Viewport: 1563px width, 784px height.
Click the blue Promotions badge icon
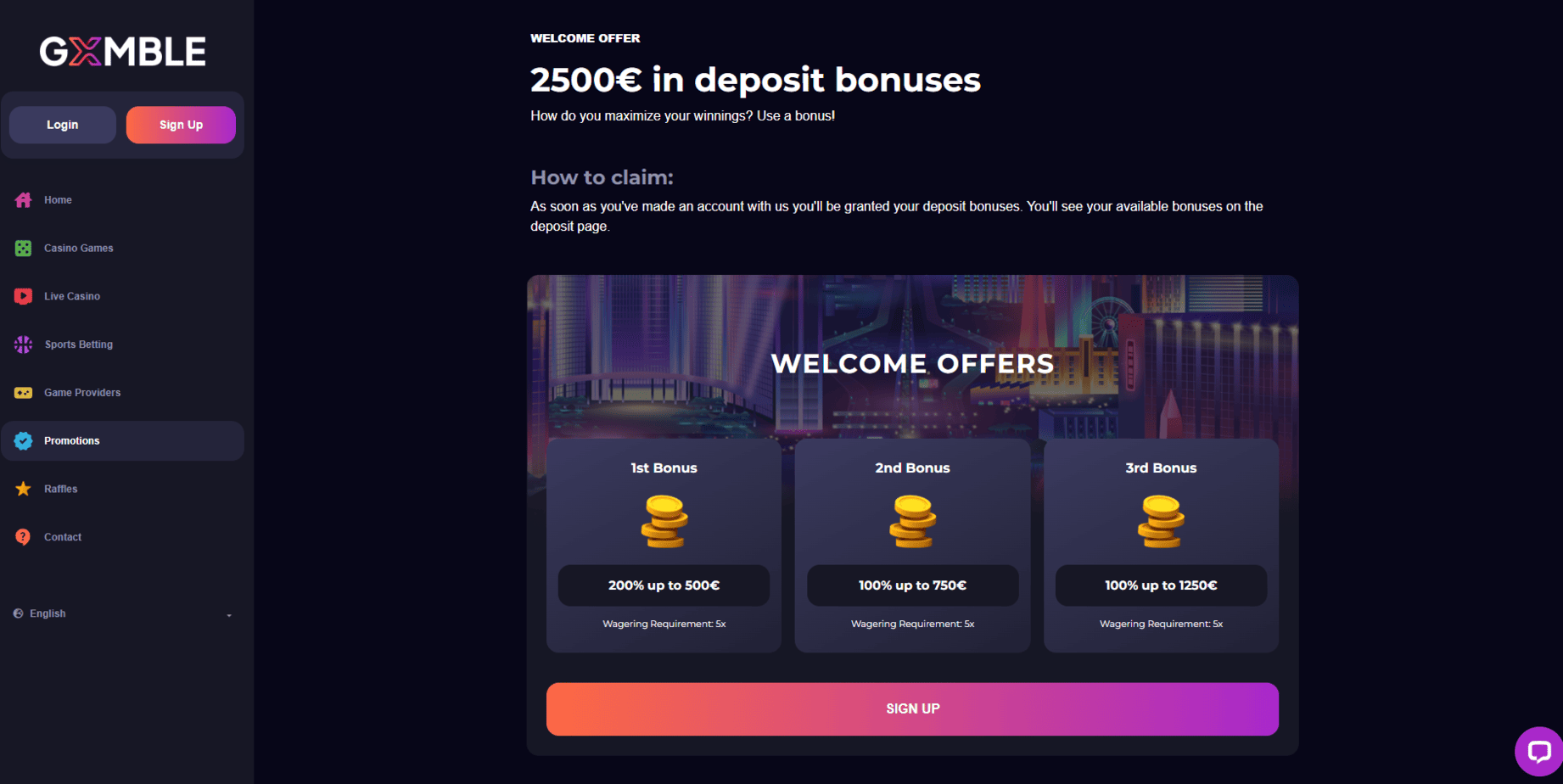pyautogui.click(x=23, y=441)
